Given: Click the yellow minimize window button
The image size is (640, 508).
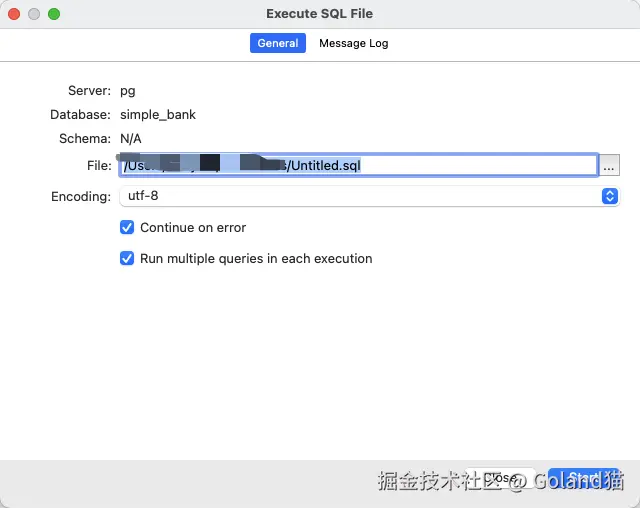Looking at the screenshot, I should pyautogui.click(x=34, y=14).
